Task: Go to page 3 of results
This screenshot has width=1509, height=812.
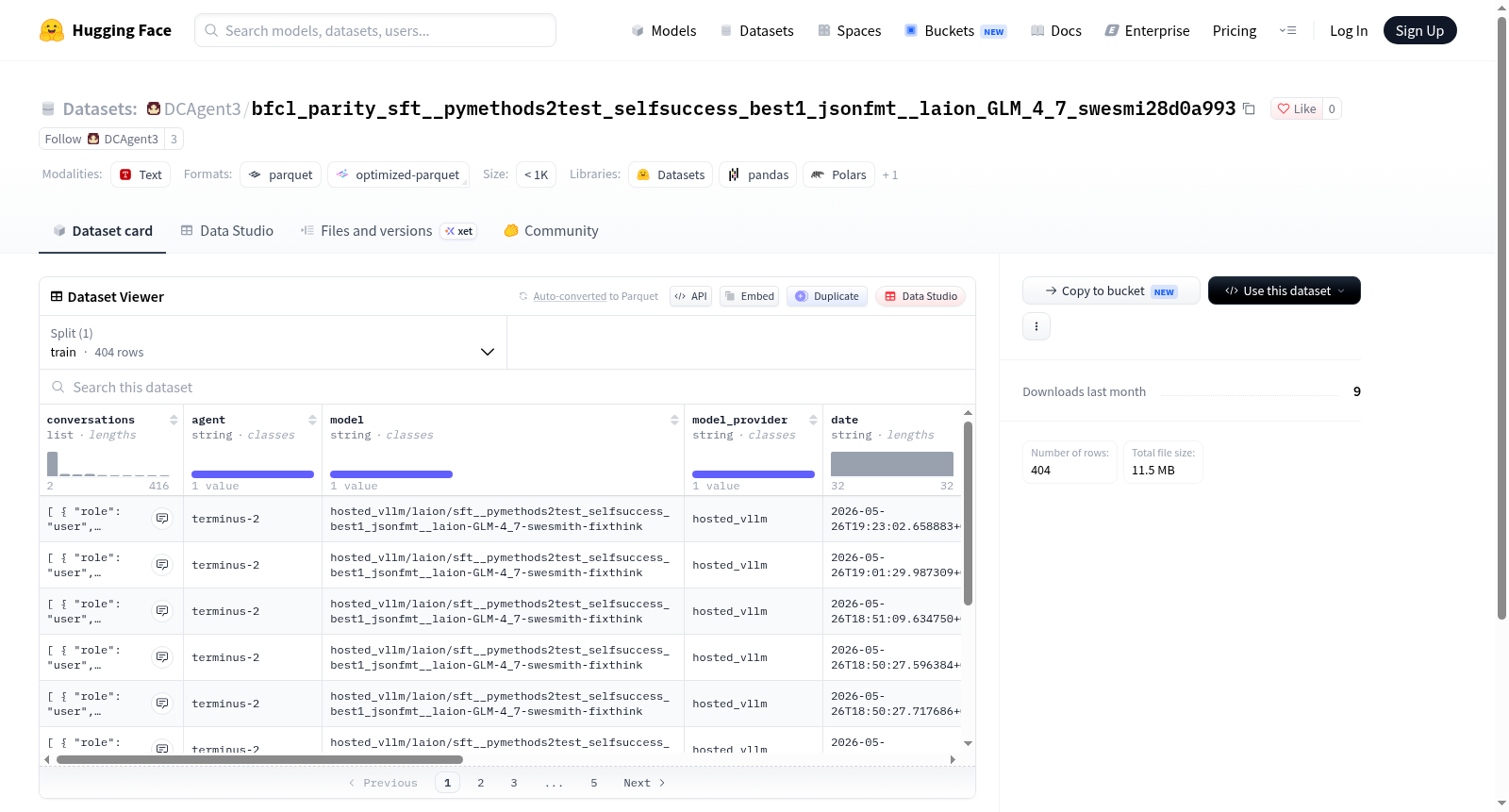Action: 514,783
